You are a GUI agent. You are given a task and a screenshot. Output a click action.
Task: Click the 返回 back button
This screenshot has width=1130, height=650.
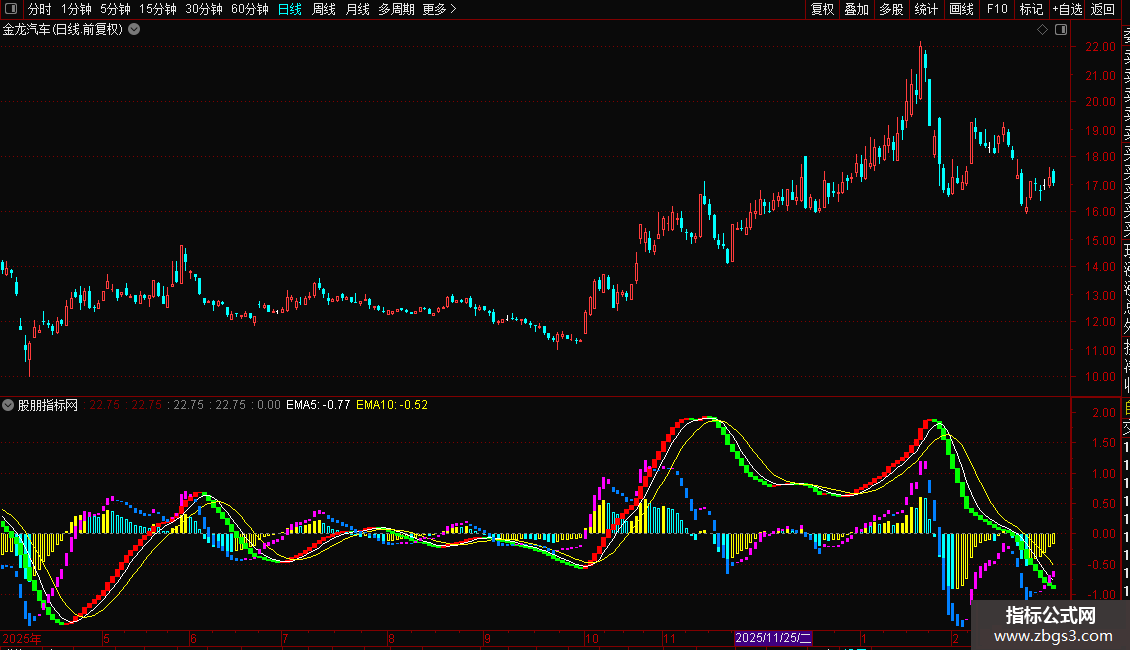1103,9
